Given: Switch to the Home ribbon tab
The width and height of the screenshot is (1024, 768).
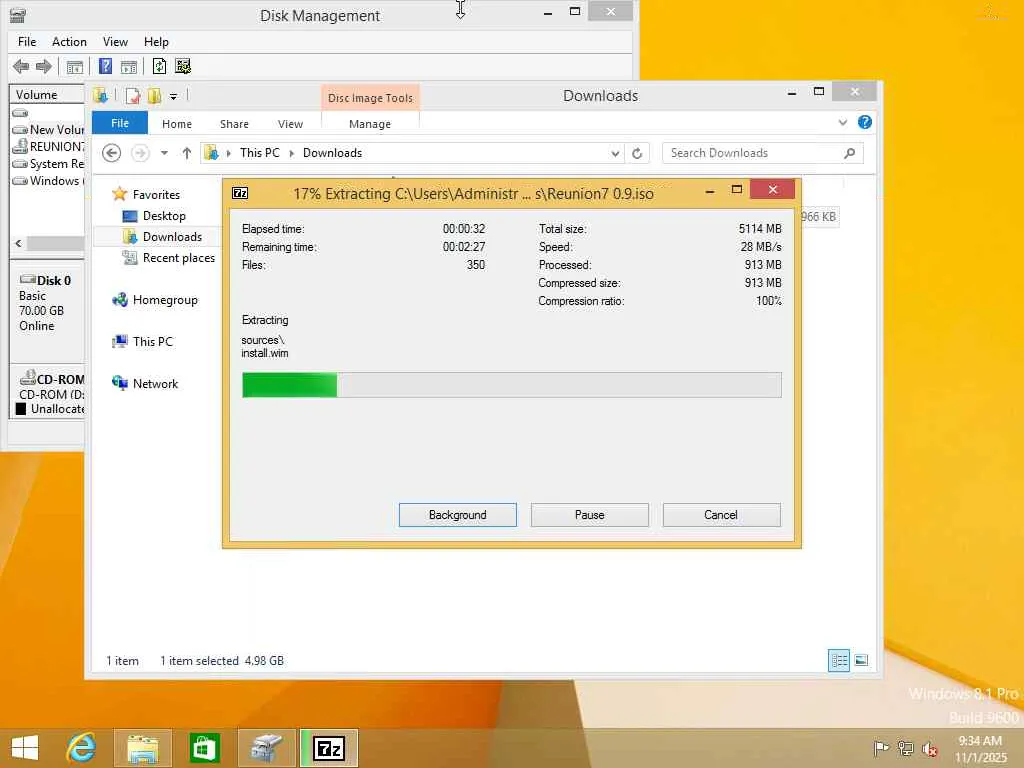Looking at the screenshot, I should click(177, 124).
